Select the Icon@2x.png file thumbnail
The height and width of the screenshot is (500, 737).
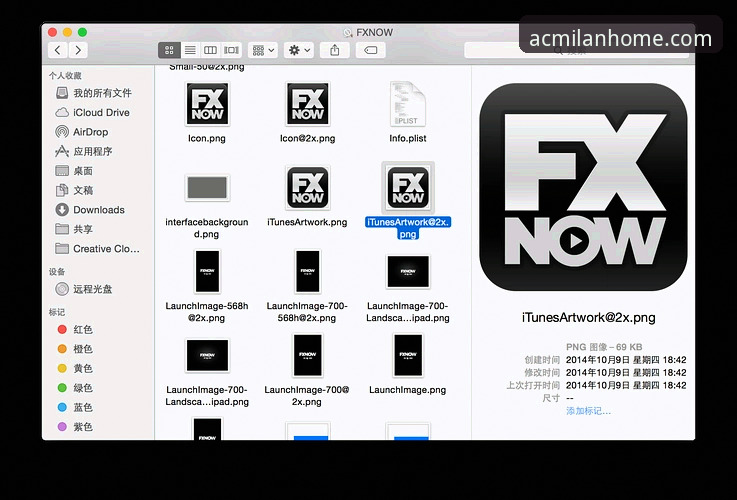(307, 104)
